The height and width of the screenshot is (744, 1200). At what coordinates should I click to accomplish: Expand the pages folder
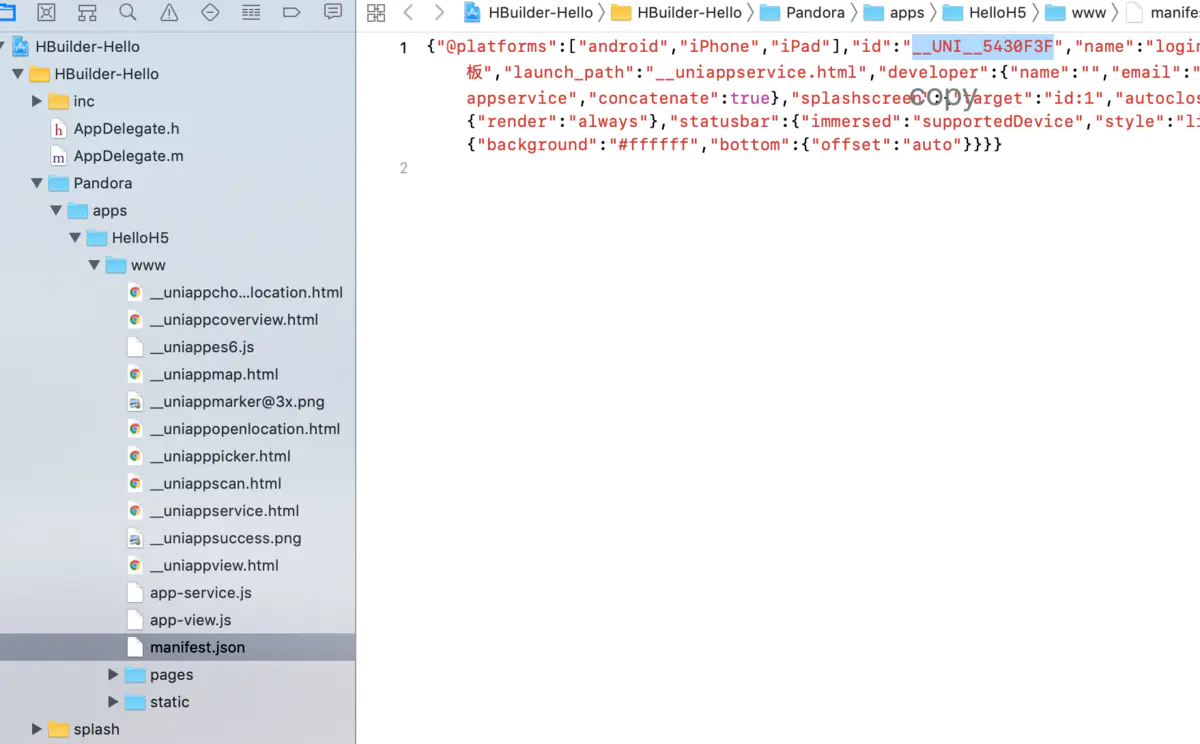113,675
